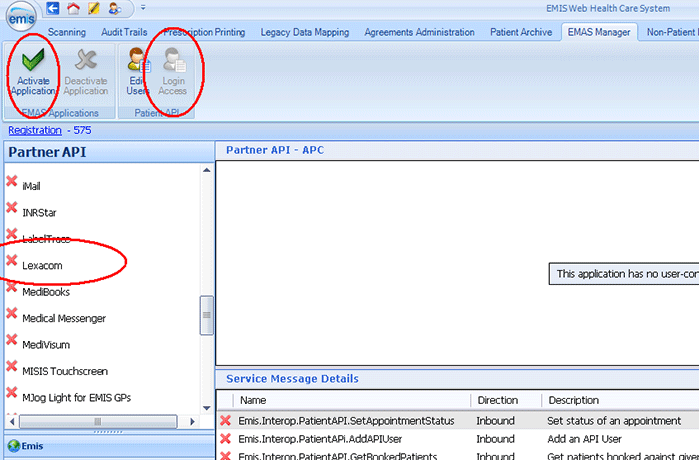This screenshot has width=699, height=460.
Task: Click horizontal scroll right arrow under list
Action: [x=192, y=421]
